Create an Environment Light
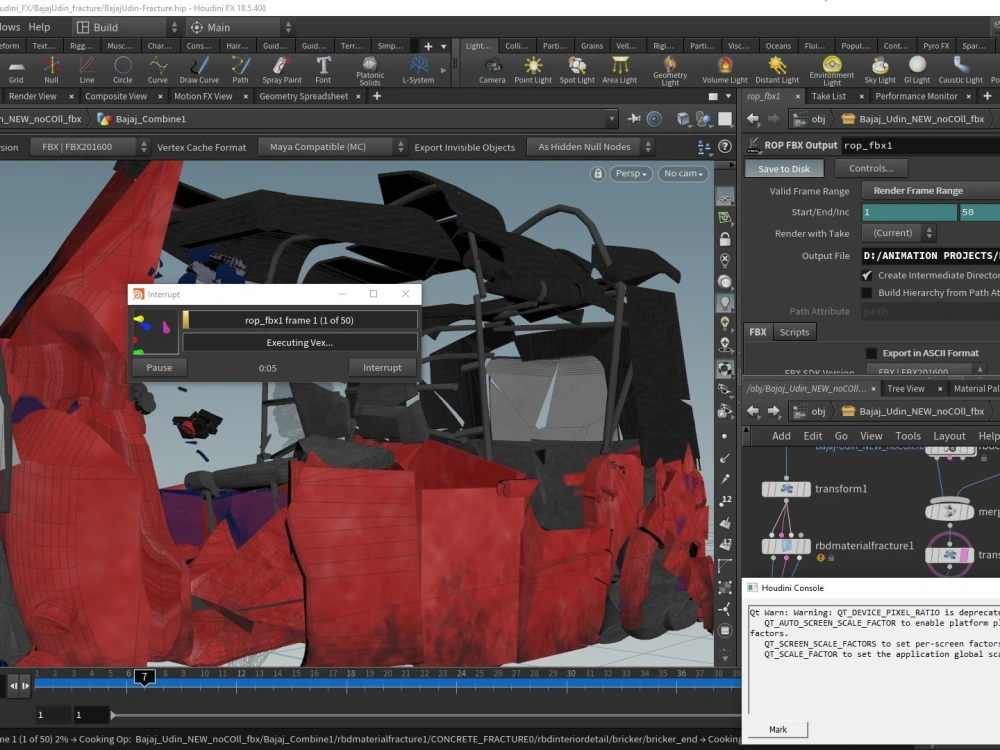This screenshot has height=750, width=1000. click(x=832, y=69)
